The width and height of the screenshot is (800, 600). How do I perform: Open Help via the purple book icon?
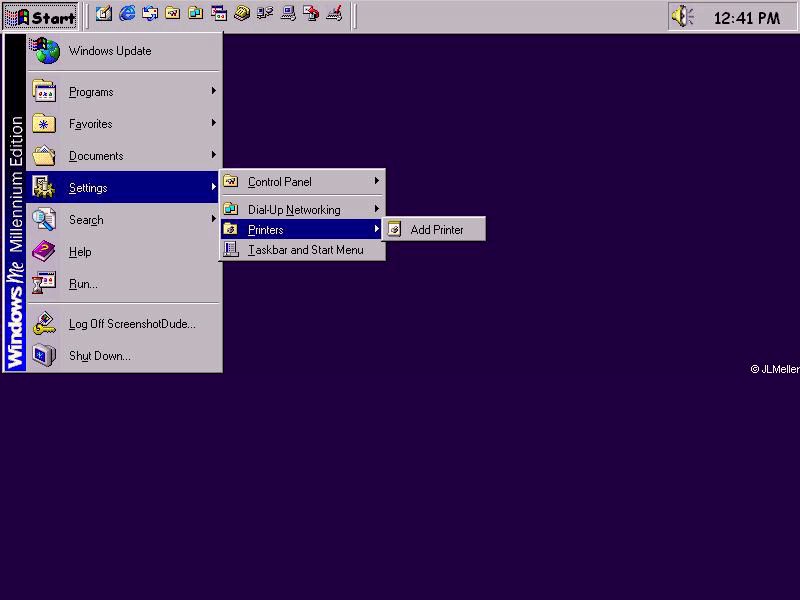pyautogui.click(x=44, y=251)
